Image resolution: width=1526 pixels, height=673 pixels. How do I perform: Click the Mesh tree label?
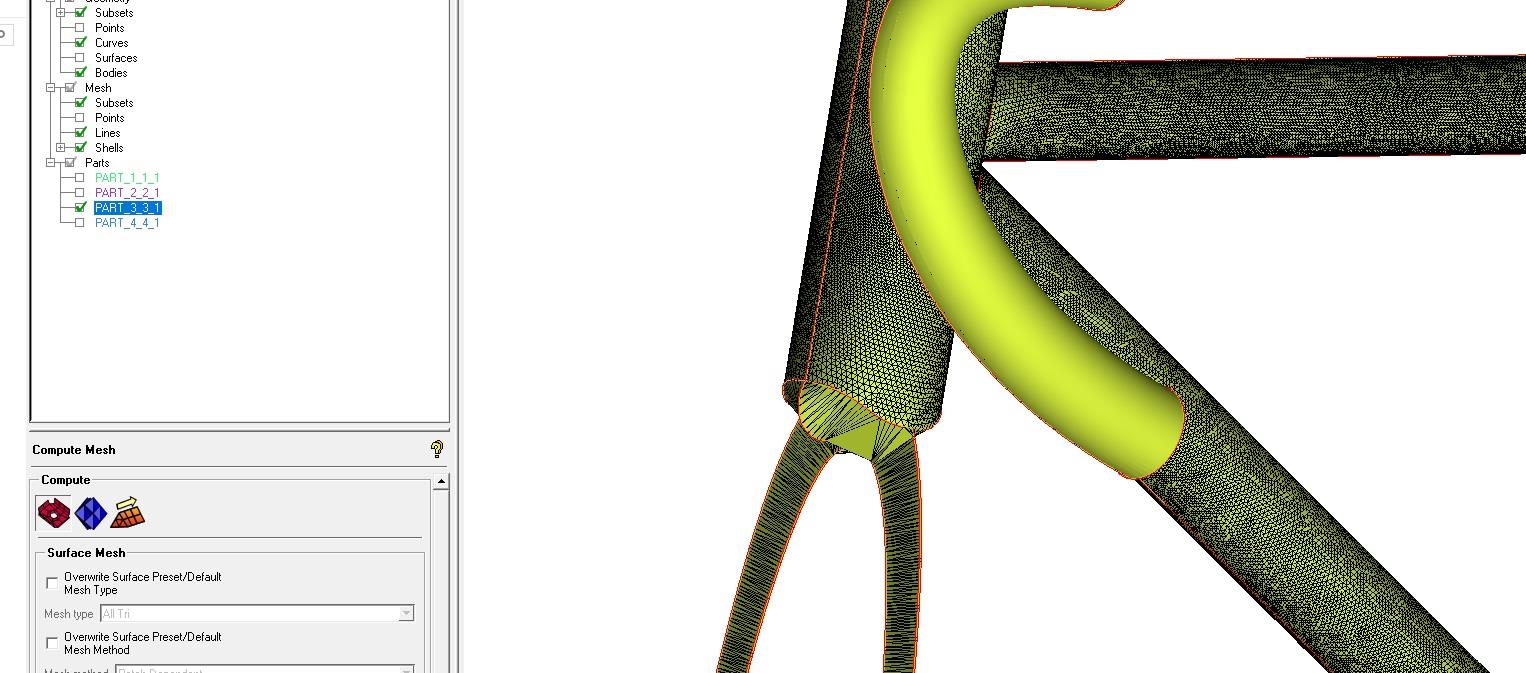[x=98, y=87]
